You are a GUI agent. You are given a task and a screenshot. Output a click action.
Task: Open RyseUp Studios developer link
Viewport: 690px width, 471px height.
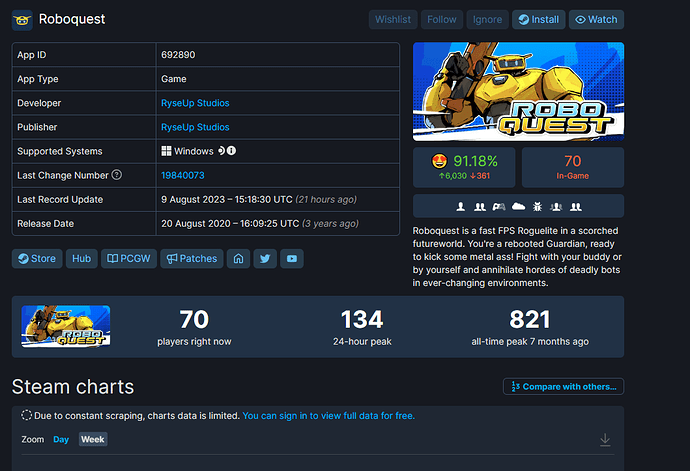tap(195, 103)
